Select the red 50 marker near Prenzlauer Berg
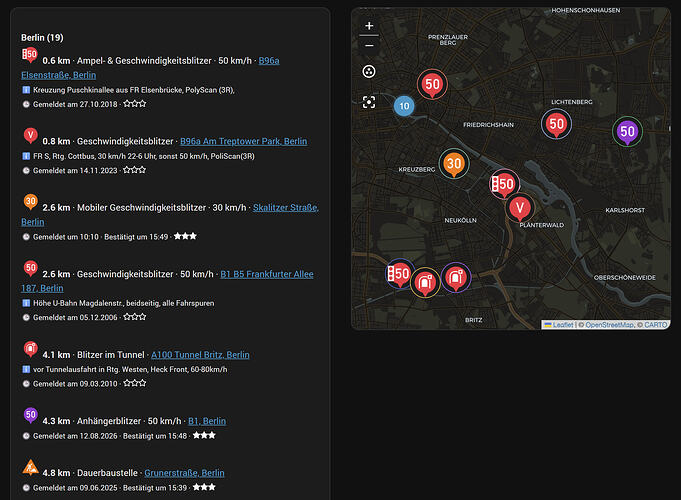Image resolution: width=681 pixels, height=500 pixels. (x=432, y=84)
